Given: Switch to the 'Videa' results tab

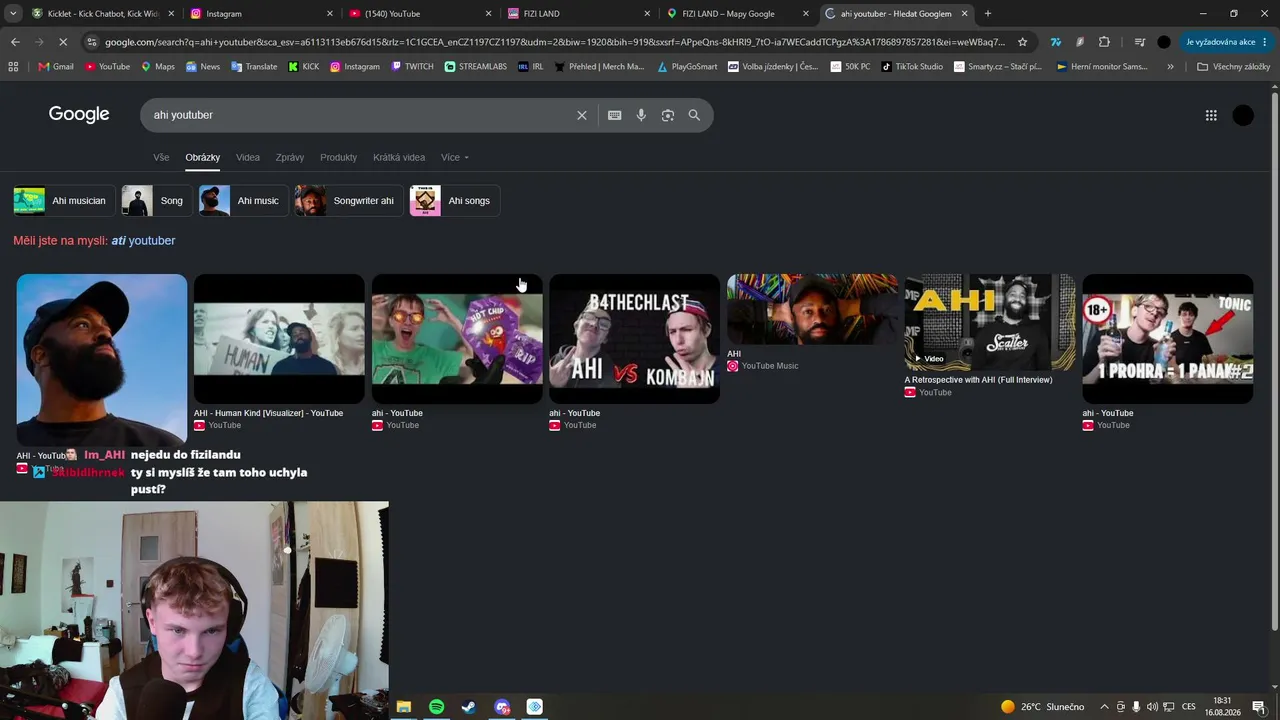Looking at the screenshot, I should [x=248, y=157].
